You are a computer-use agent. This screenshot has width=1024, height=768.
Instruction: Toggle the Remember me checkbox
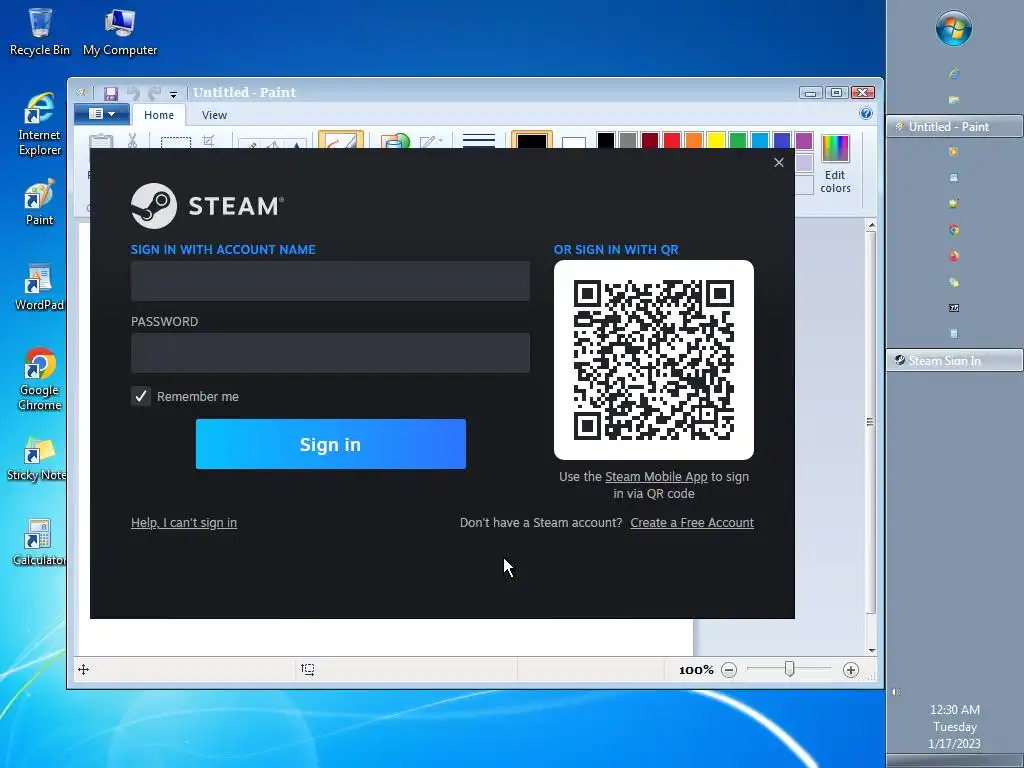click(141, 396)
